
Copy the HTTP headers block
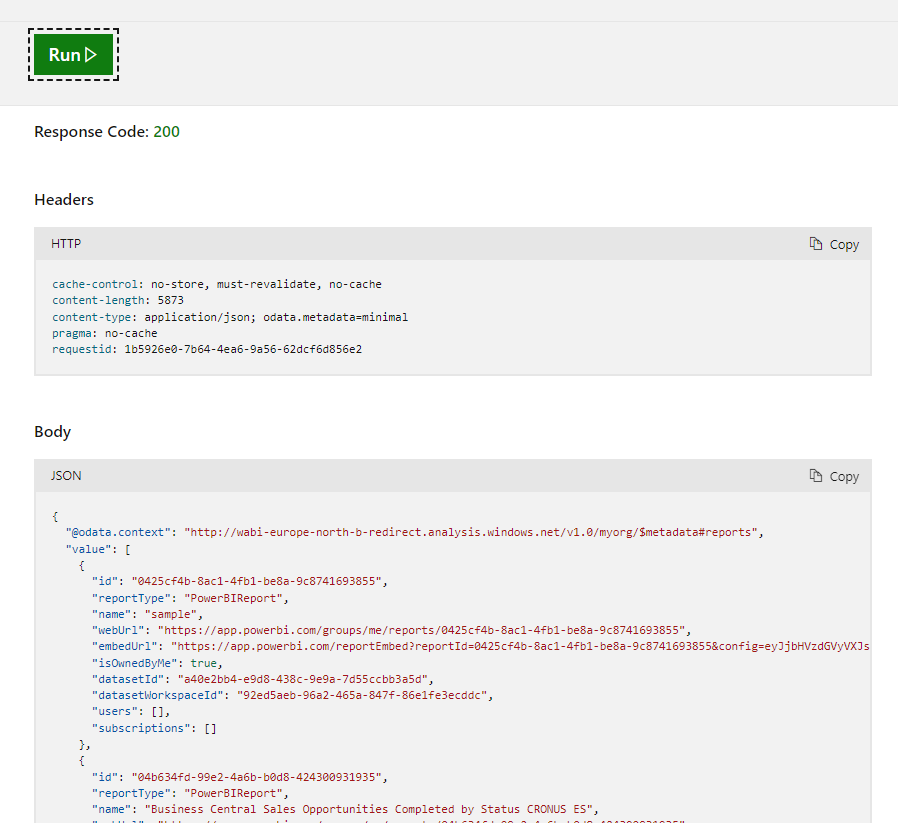pos(834,245)
